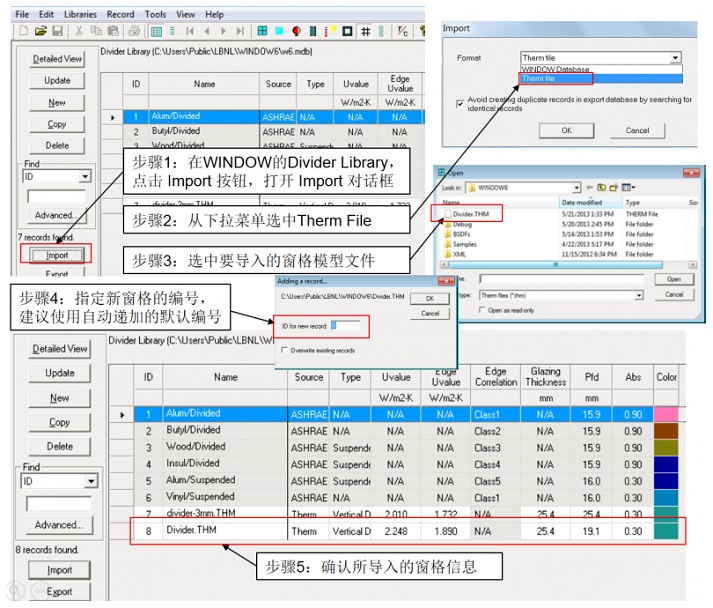Click the grid (#) icon in toolbar

tap(366, 32)
